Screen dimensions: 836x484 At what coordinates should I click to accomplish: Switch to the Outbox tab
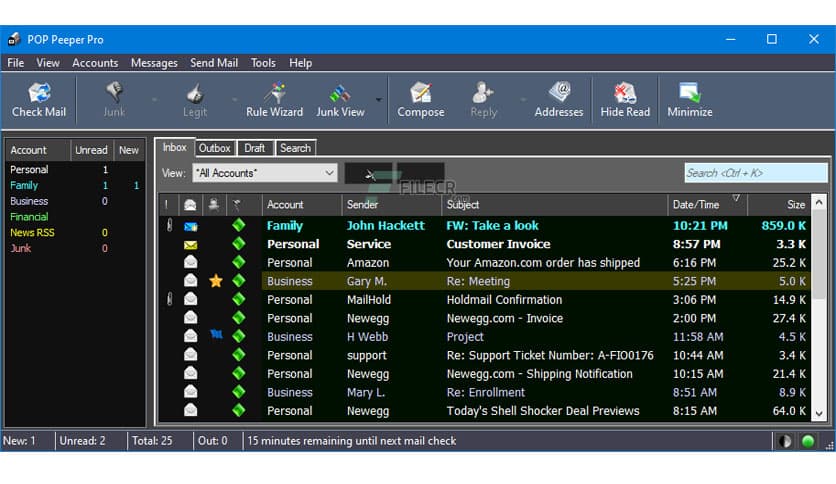tap(214, 148)
